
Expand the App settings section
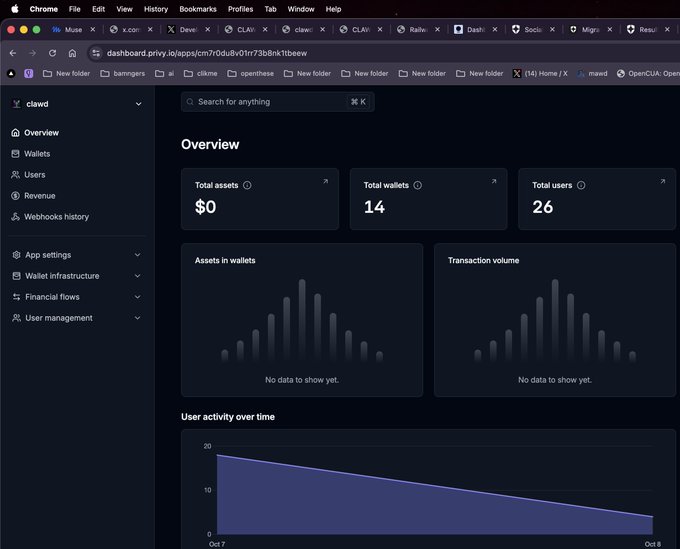[x=77, y=255]
